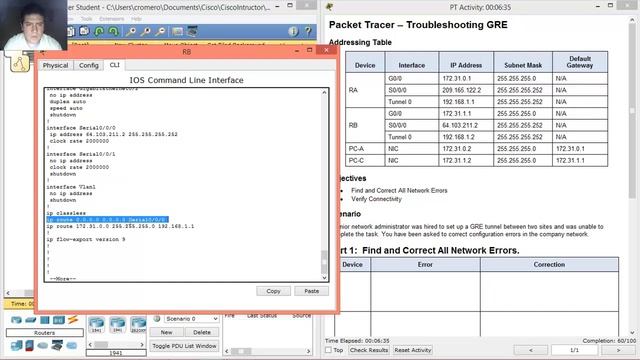
Task: Open the Tools menu
Action: 87,19
